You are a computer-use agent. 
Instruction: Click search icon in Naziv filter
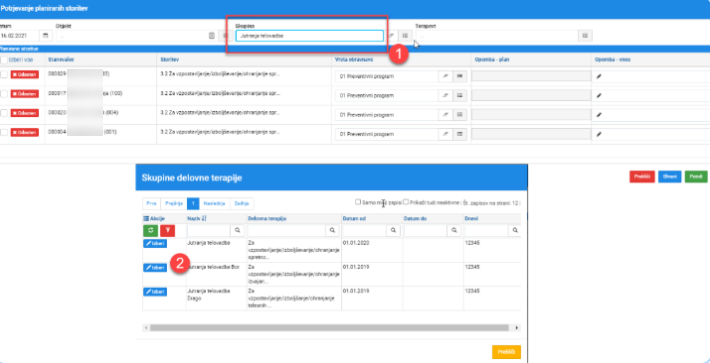click(x=237, y=230)
